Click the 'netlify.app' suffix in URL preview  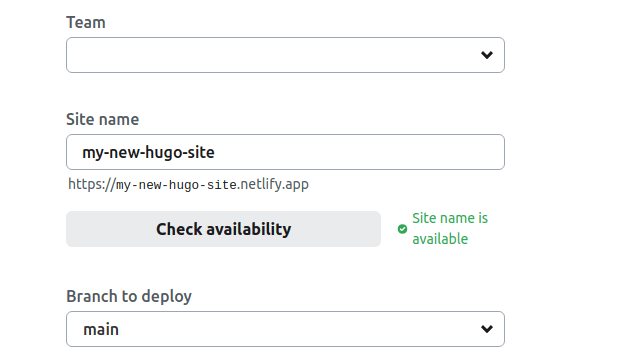coord(274,184)
